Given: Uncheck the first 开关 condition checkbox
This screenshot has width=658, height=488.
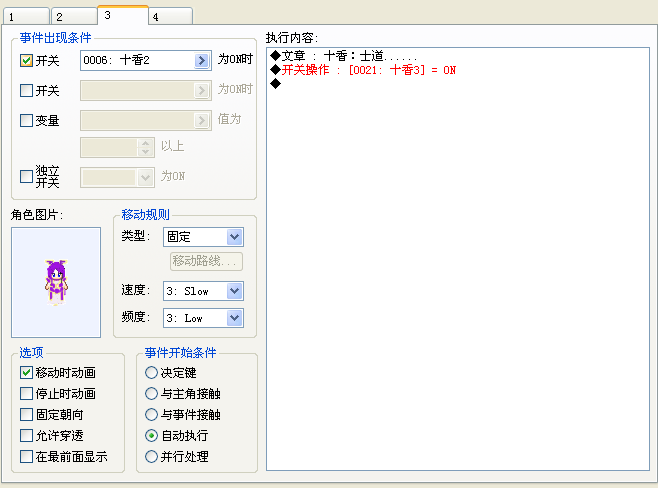Looking at the screenshot, I should tap(26, 60).
